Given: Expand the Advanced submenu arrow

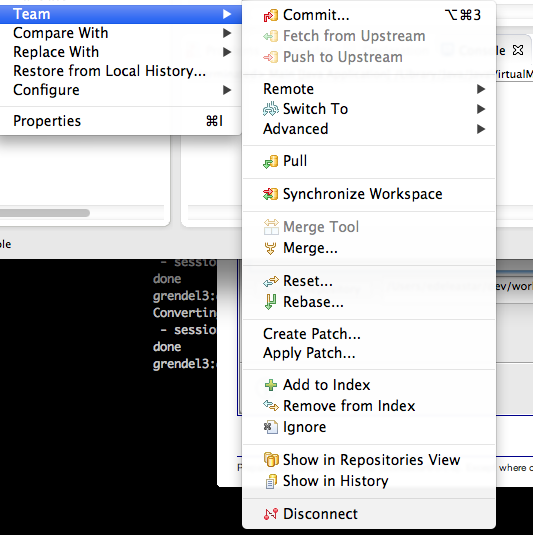Looking at the screenshot, I should 481,129.
